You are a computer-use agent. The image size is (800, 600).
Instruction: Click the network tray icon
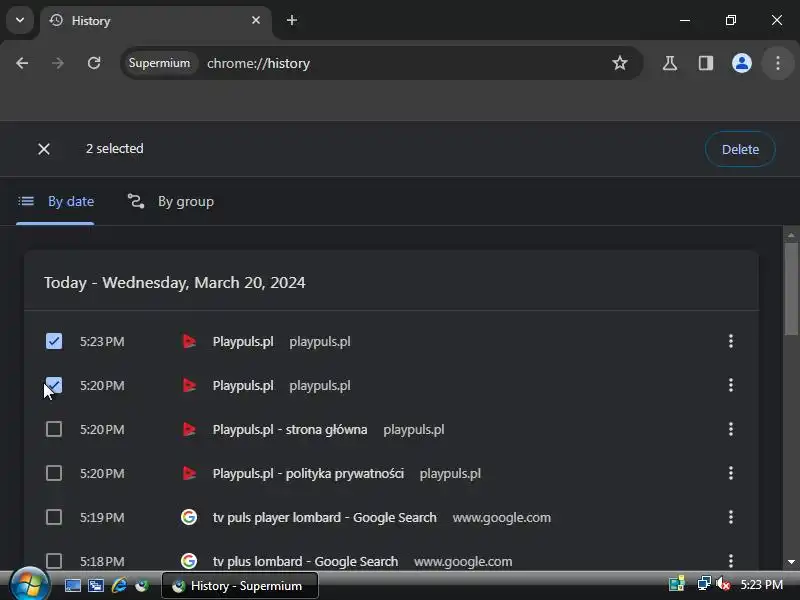tap(704, 584)
